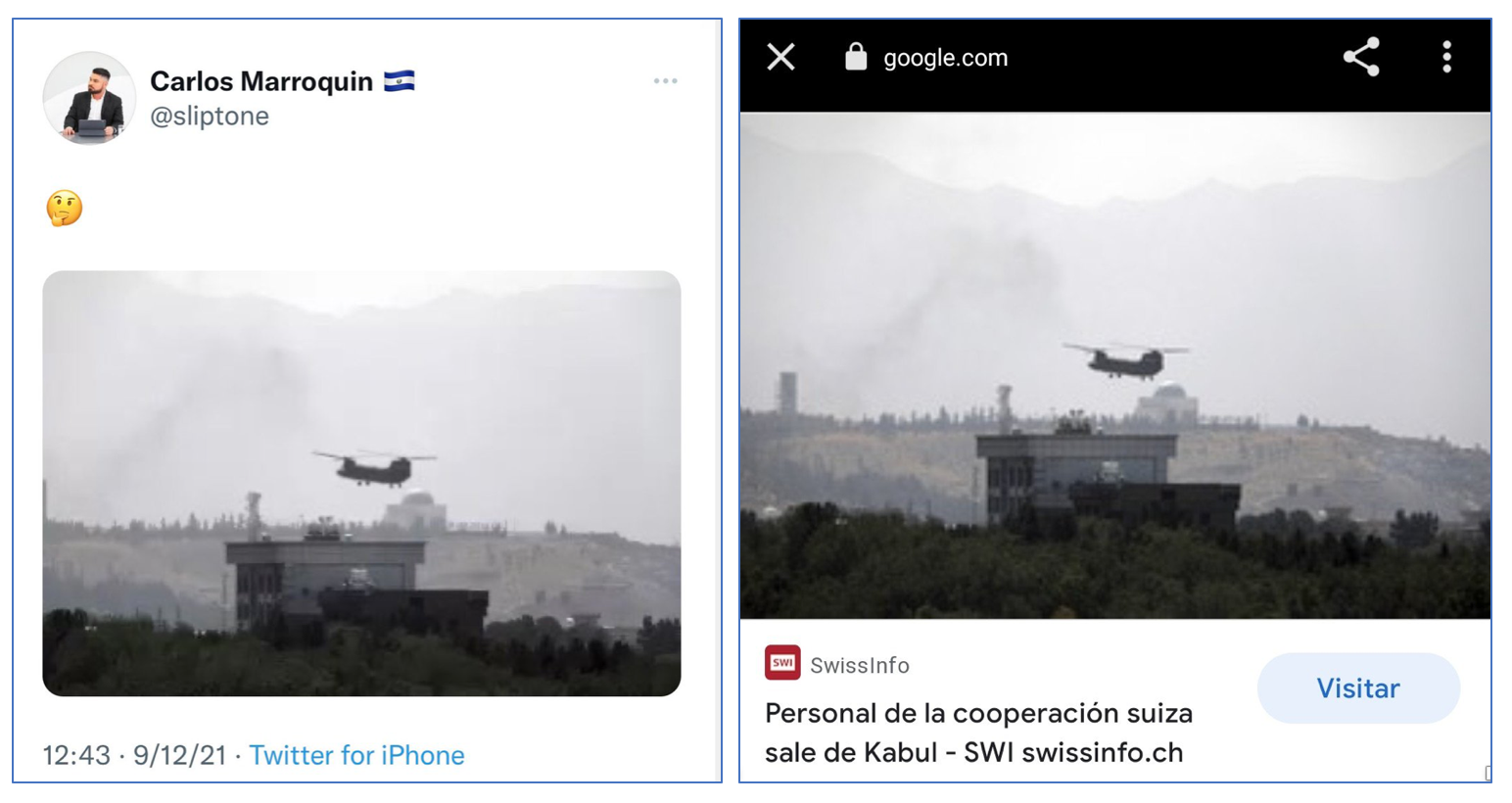1512x803 pixels.
Task: Open the vertical three-dot browser menu
Action: [1446, 57]
